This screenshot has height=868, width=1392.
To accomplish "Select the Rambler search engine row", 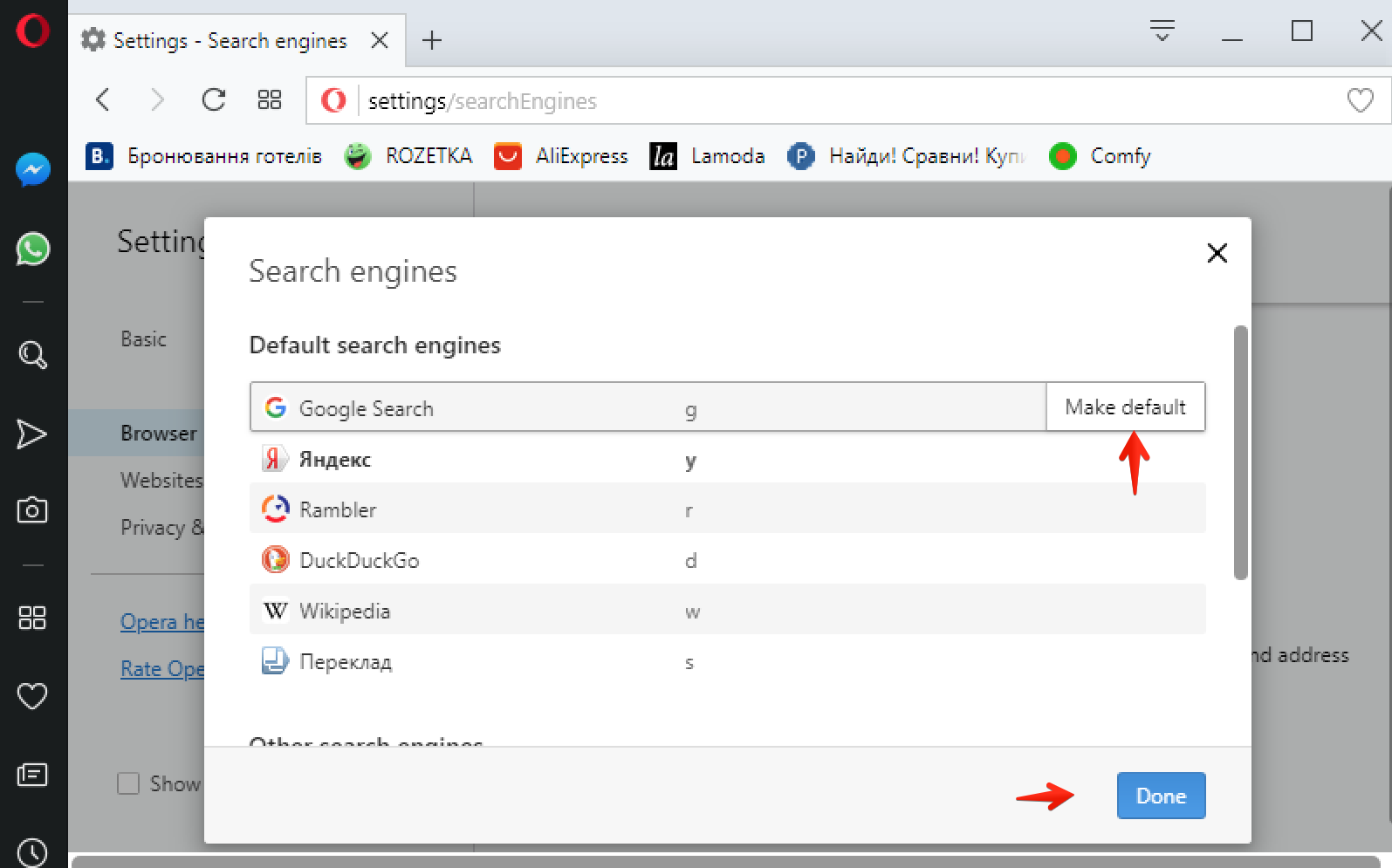I will click(728, 509).
